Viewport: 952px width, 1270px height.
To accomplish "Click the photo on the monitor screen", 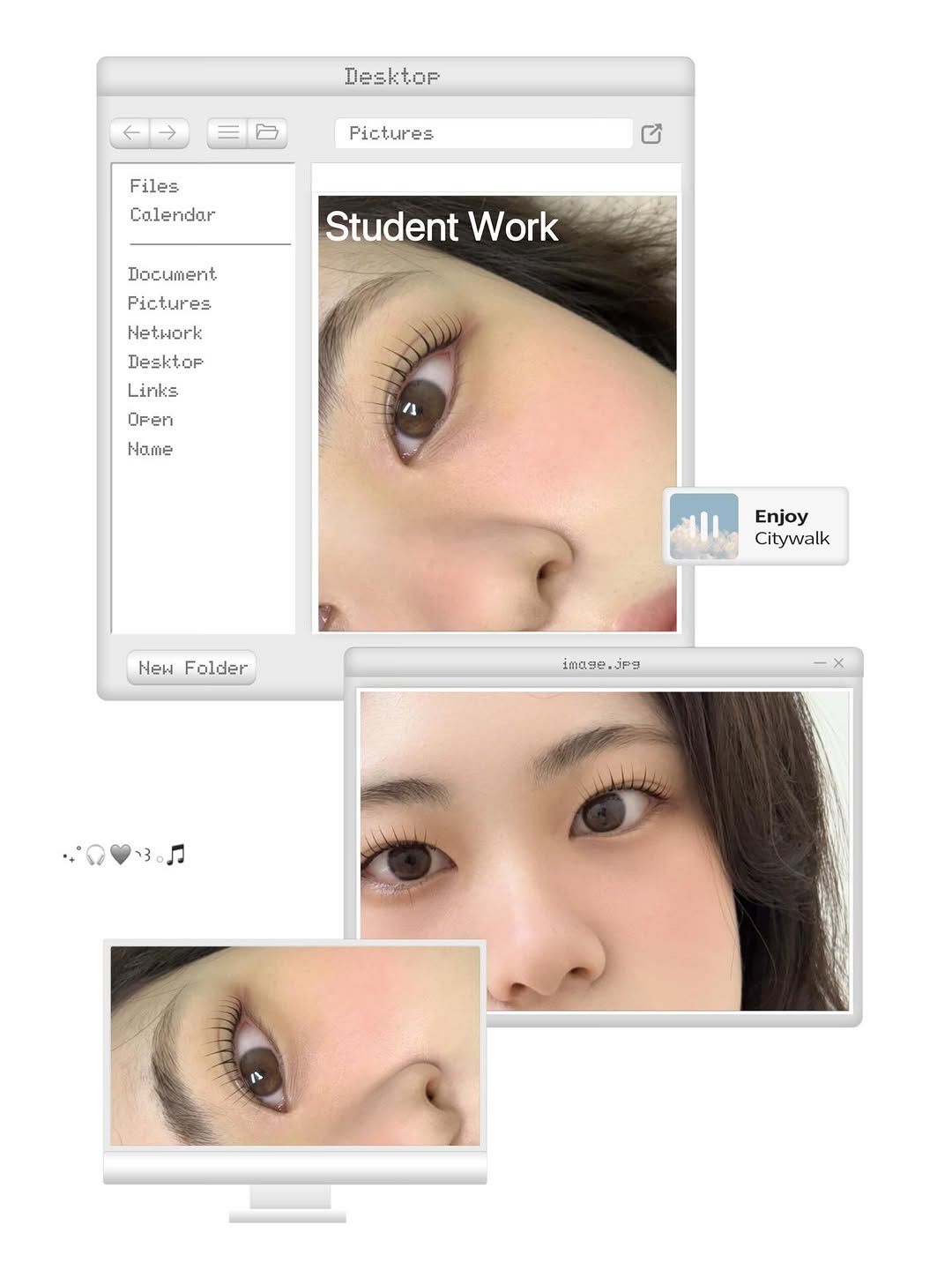I will 295,1046.
